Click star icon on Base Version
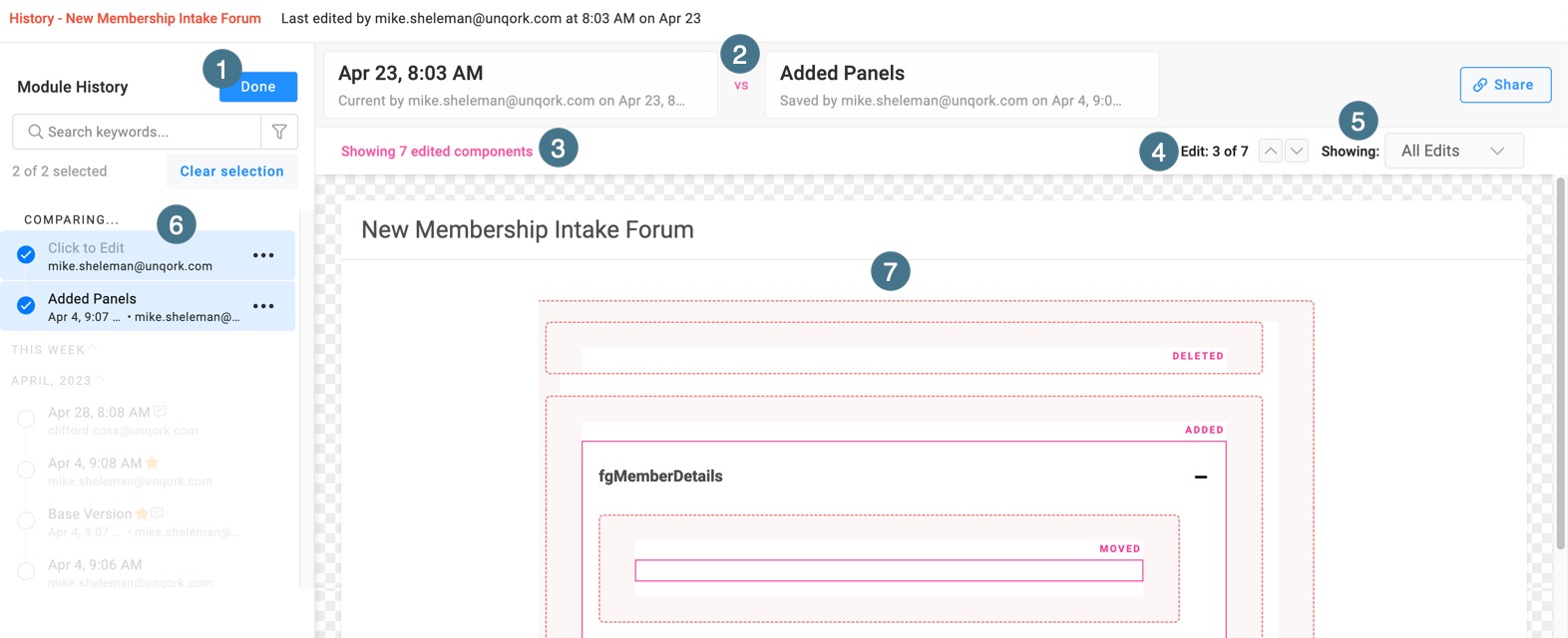 142,513
